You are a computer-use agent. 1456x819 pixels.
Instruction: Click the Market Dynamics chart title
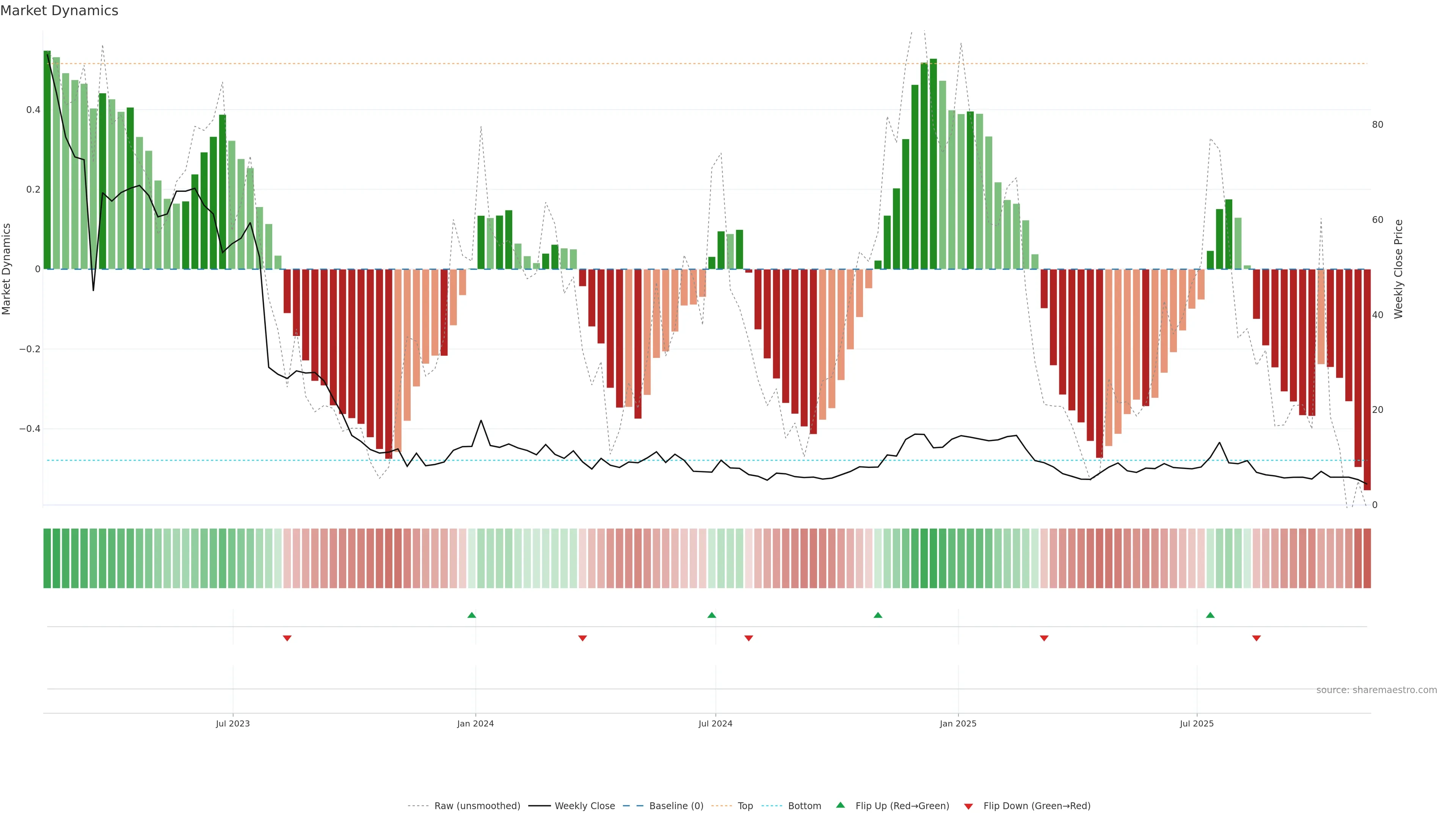60,11
